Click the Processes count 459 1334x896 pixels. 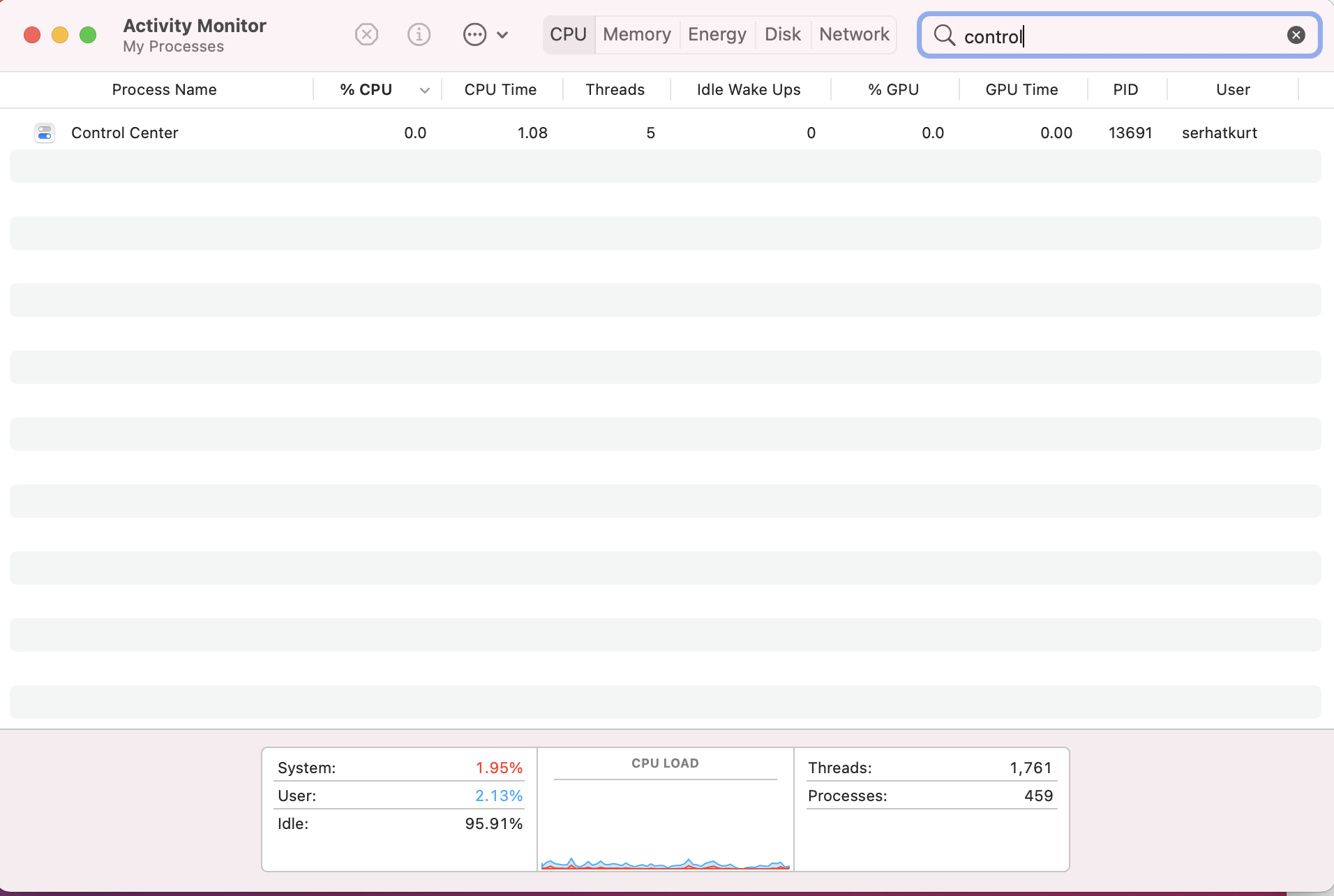1038,796
